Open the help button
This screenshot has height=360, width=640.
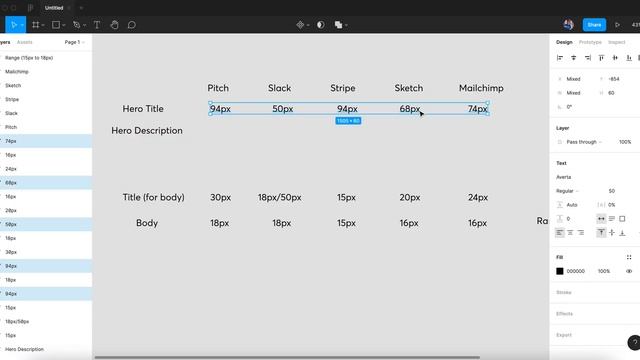pyautogui.click(x=634, y=343)
